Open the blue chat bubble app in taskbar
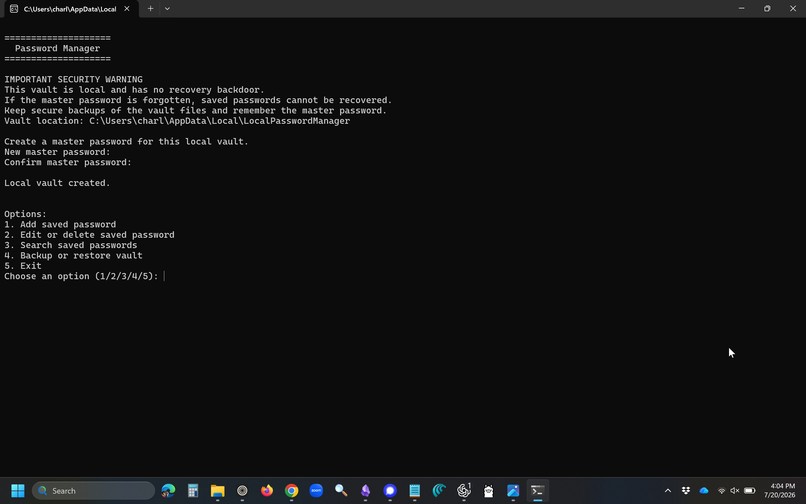The width and height of the screenshot is (806, 504). (x=390, y=491)
